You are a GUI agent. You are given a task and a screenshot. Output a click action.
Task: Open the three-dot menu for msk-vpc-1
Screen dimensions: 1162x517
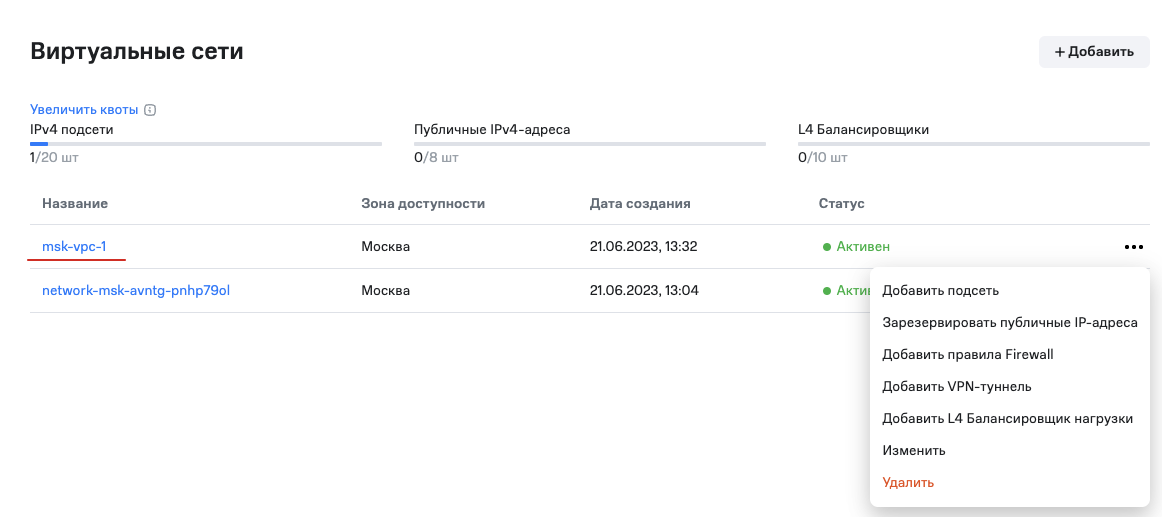pyautogui.click(x=1132, y=246)
